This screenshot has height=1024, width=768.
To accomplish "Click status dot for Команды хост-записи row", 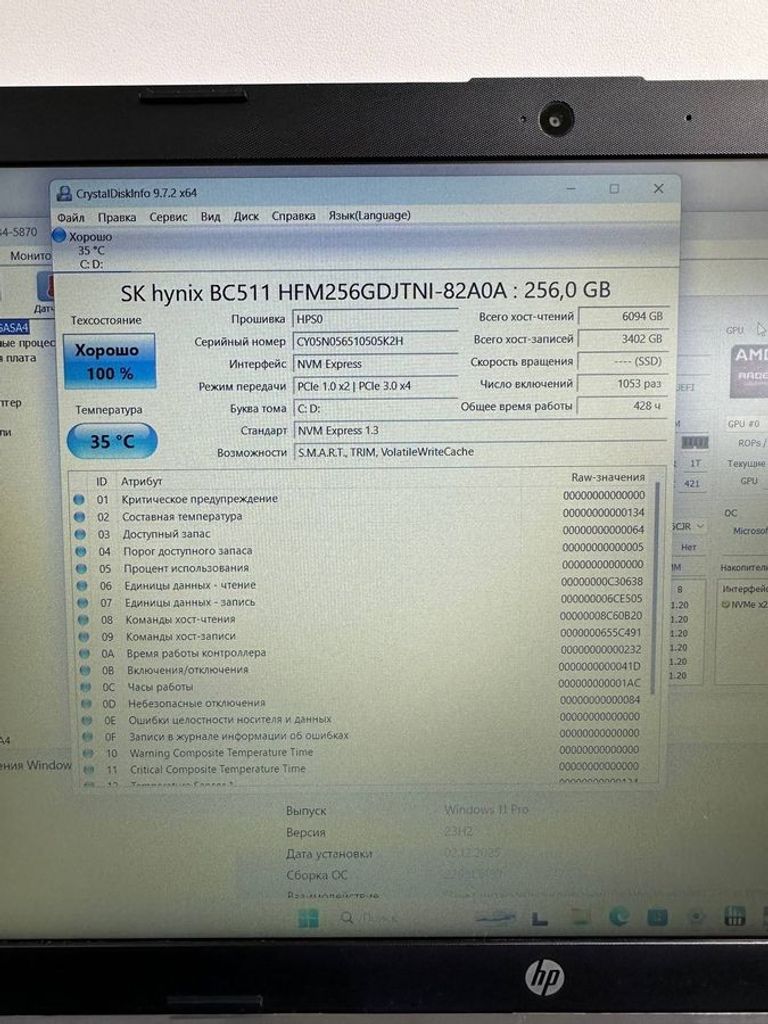I will [x=84, y=637].
